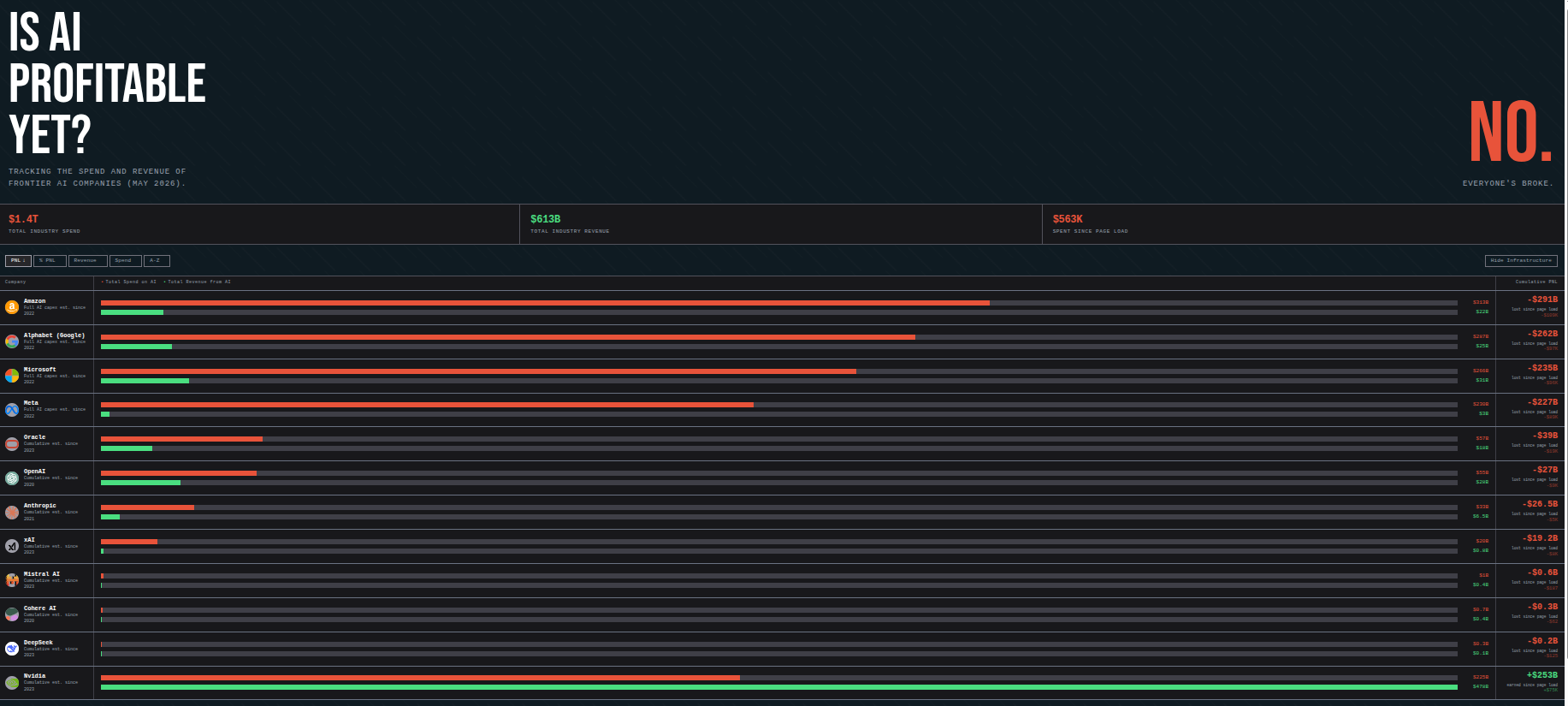This screenshot has width=1568, height=706.
Task: Click the Oracle company name
Action: click(x=35, y=437)
